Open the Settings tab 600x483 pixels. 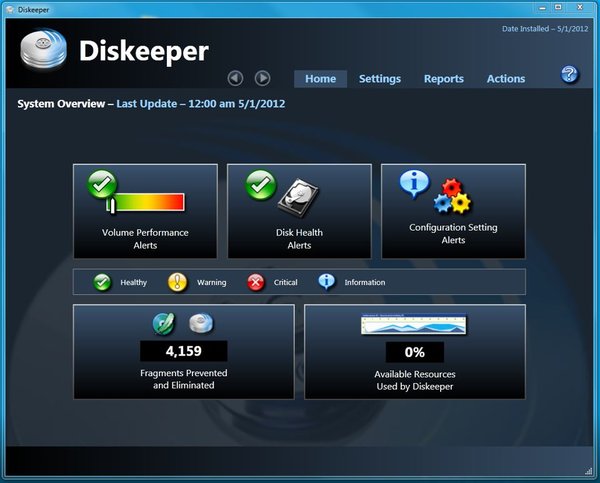tap(380, 79)
